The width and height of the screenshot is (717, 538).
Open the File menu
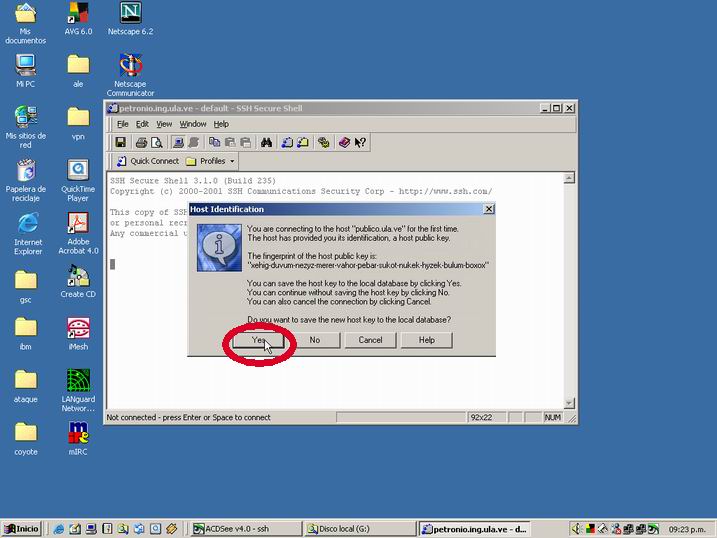[123, 124]
